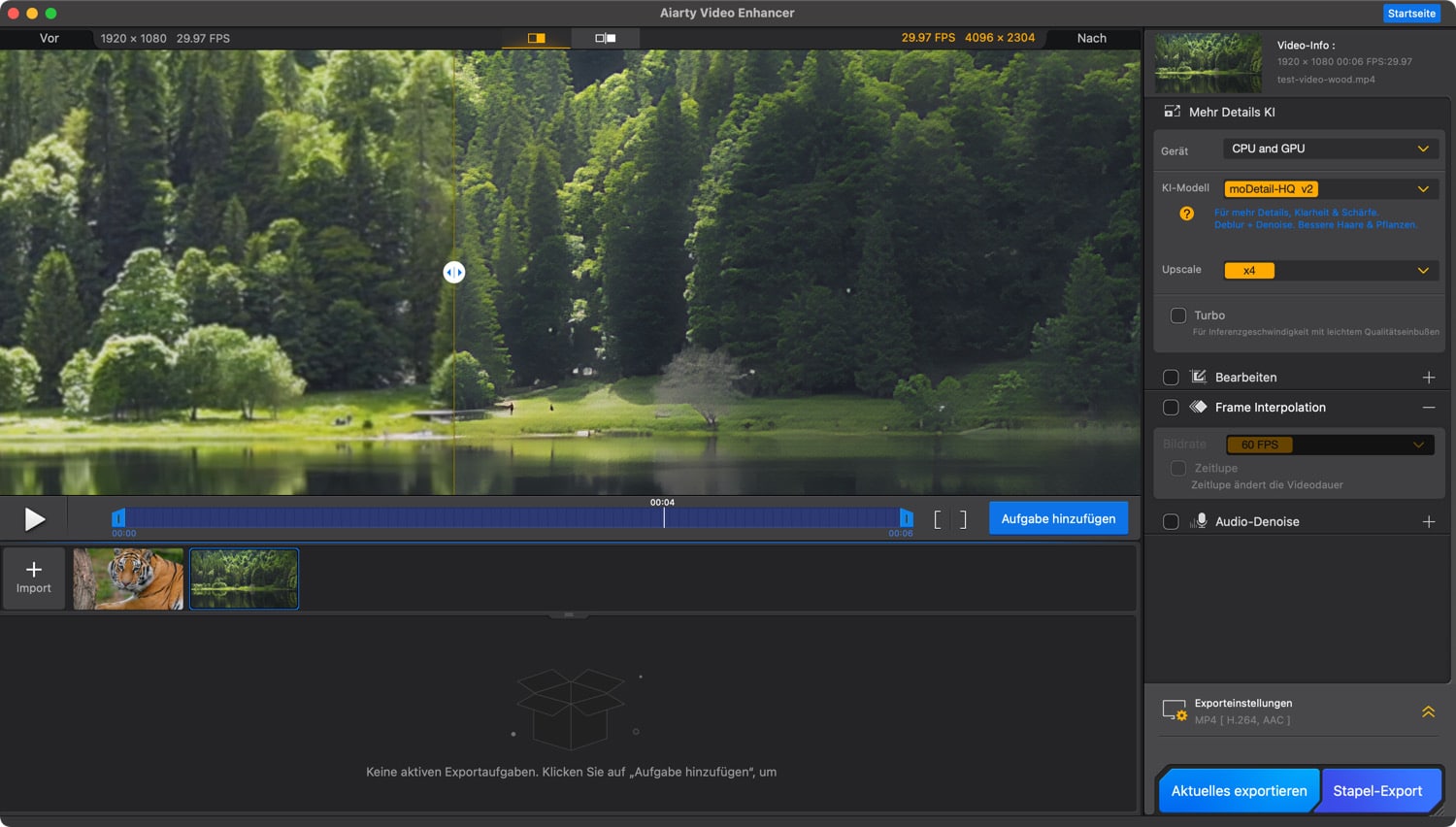1456x827 pixels.
Task: Toggle the Frame Interpolation checkbox
Action: 1171,408
